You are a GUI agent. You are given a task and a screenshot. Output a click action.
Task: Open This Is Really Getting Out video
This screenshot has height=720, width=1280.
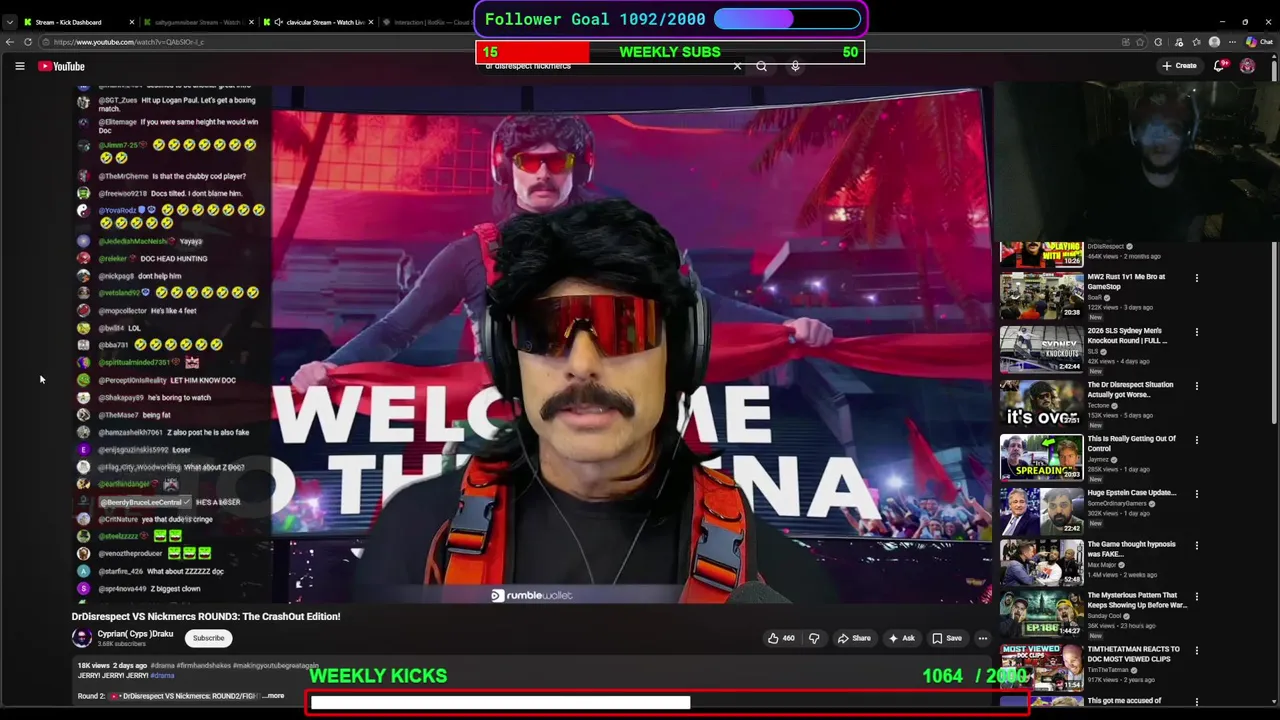pos(1041,457)
